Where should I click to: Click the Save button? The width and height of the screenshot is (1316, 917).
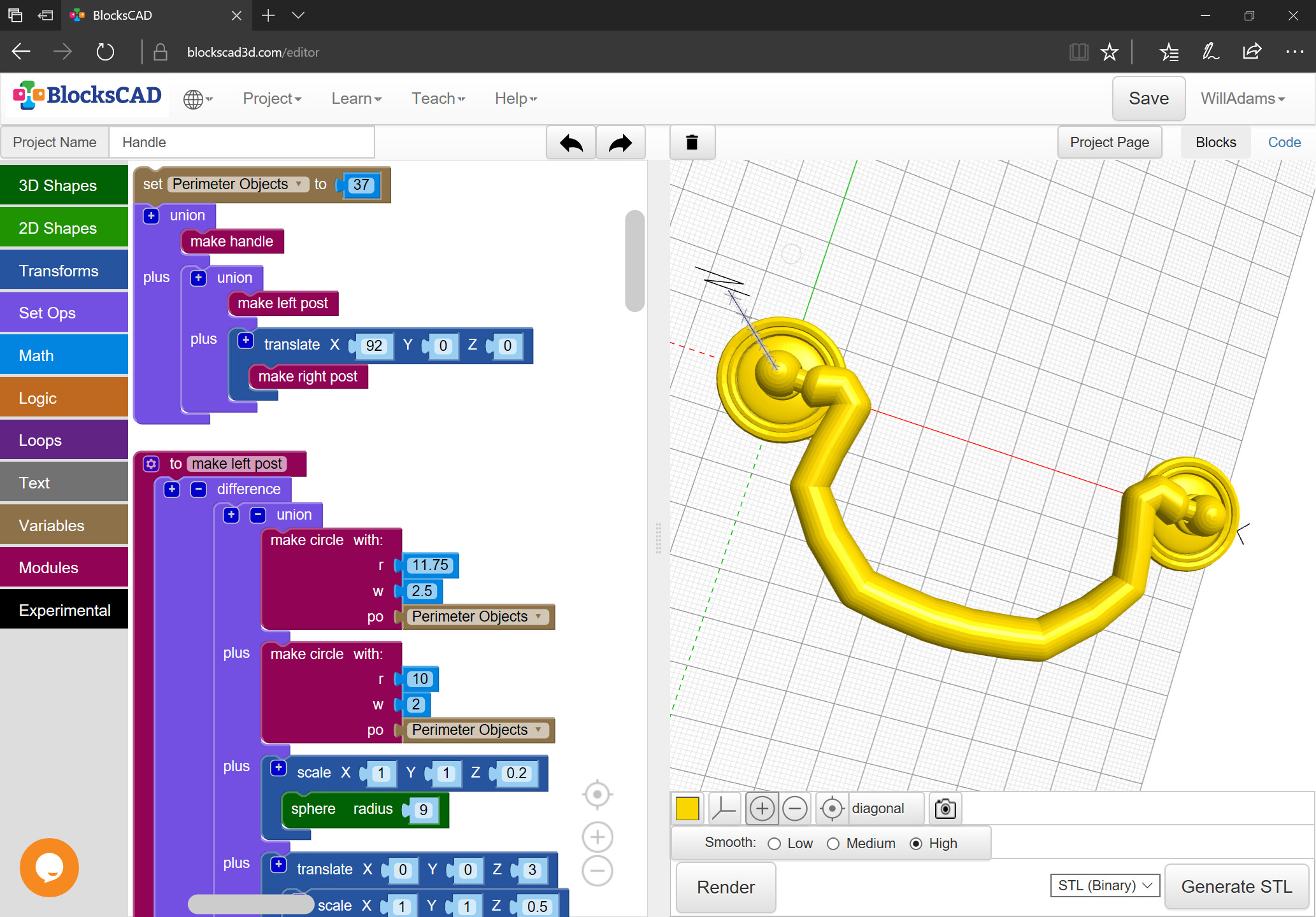pos(1148,98)
